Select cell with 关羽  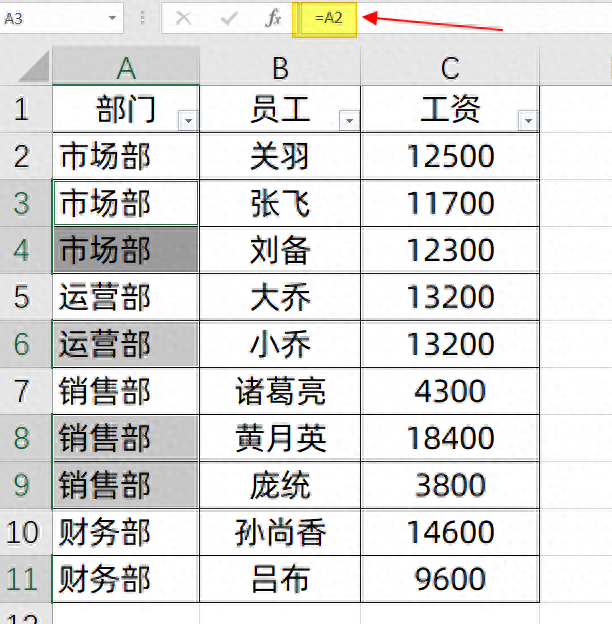(x=280, y=156)
